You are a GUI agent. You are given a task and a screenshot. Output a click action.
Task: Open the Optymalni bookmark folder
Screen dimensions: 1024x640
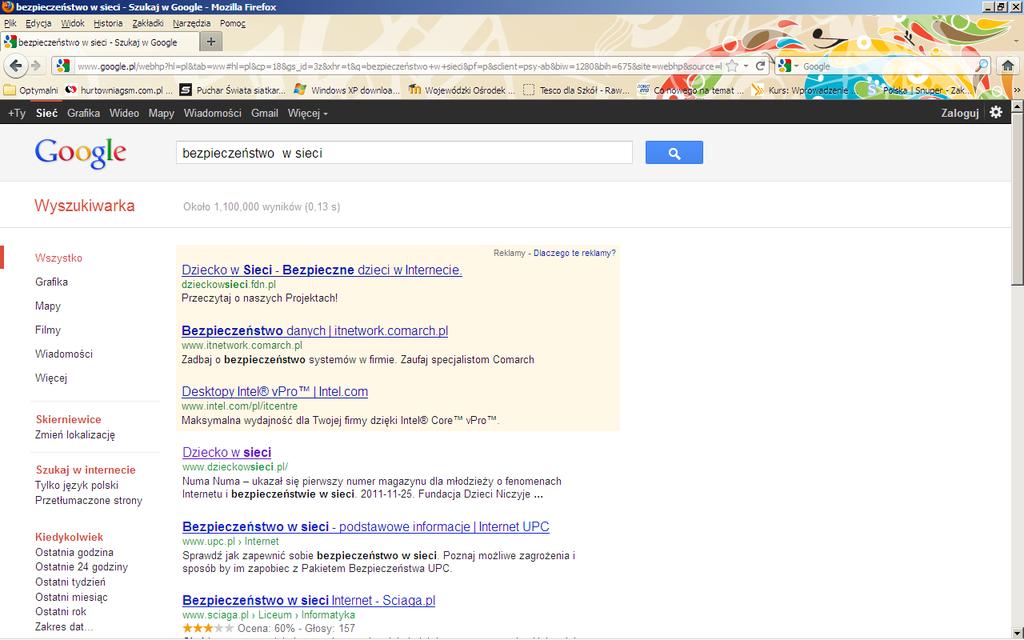[31, 91]
